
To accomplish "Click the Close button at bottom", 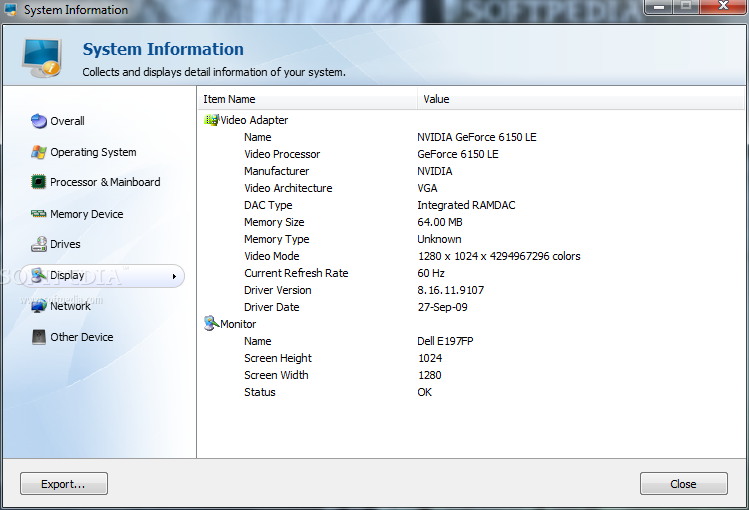I will click(x=684, y=484).
